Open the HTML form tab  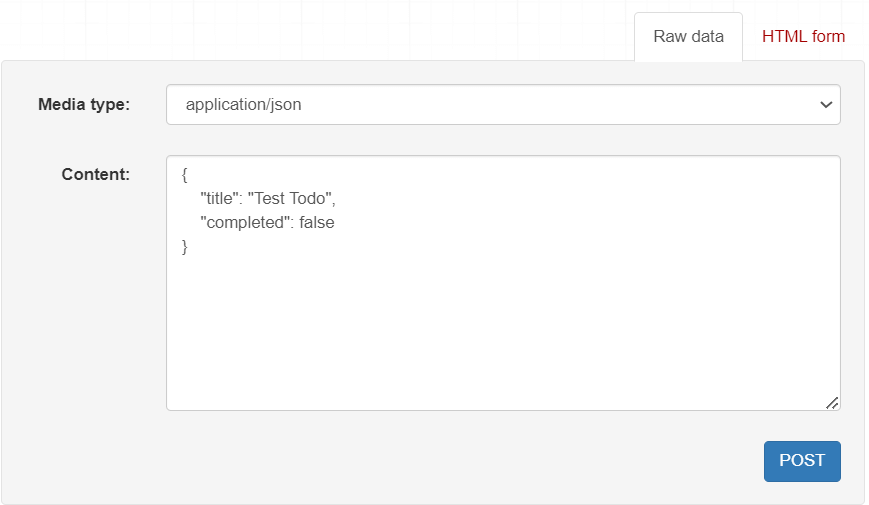803,37
